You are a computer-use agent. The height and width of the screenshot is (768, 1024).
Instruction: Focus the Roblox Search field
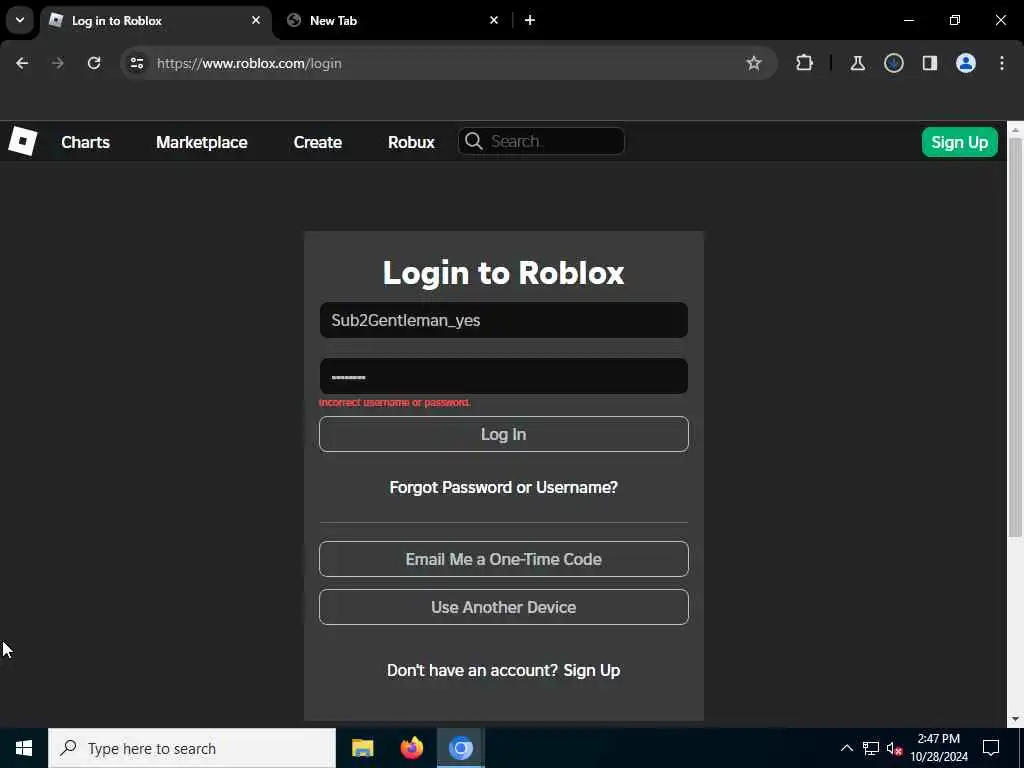[541, 141]
